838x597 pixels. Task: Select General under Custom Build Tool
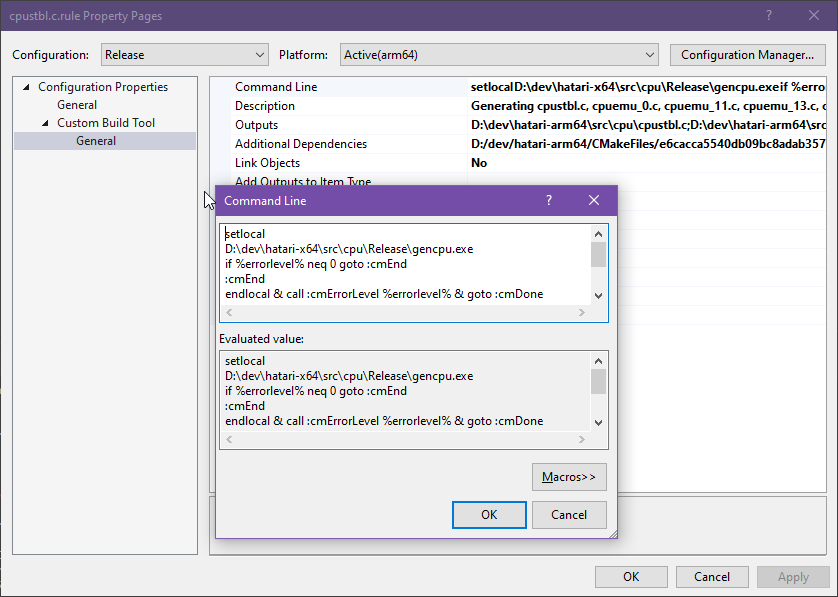[96, 141]
